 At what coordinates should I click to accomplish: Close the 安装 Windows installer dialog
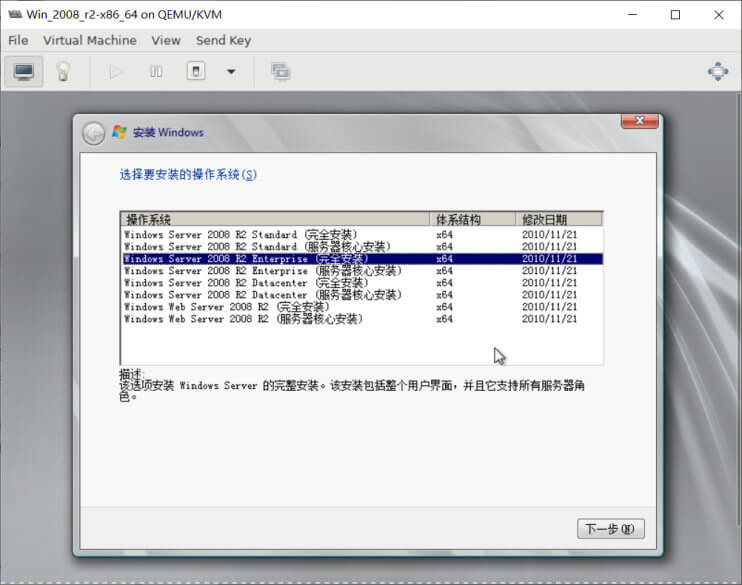[639, 121]
